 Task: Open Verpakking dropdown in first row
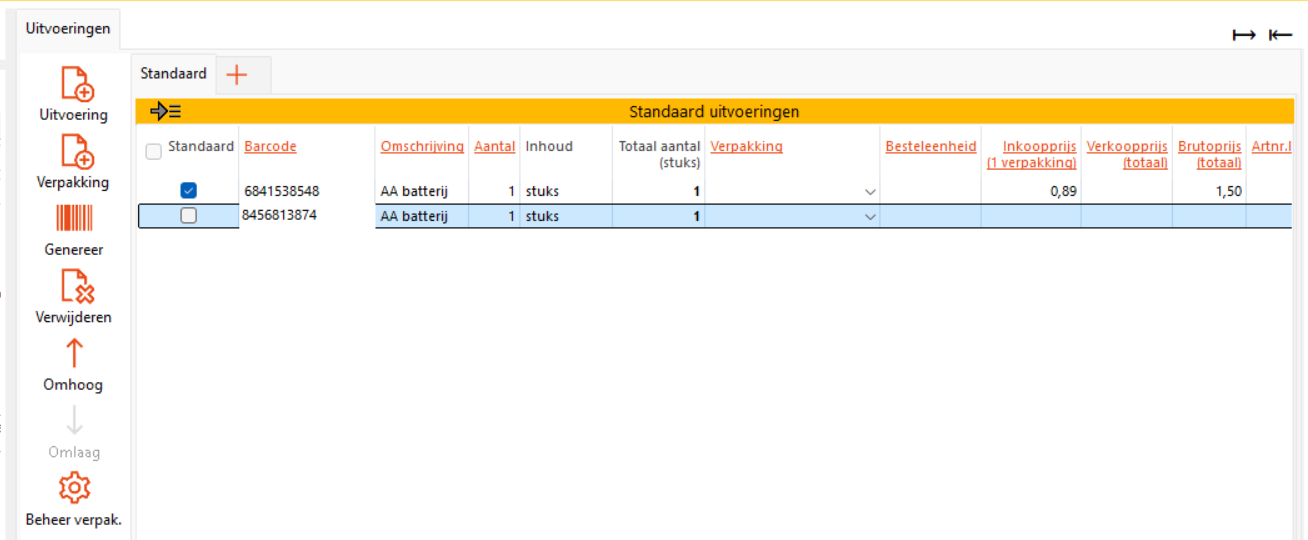pos(870,192)
